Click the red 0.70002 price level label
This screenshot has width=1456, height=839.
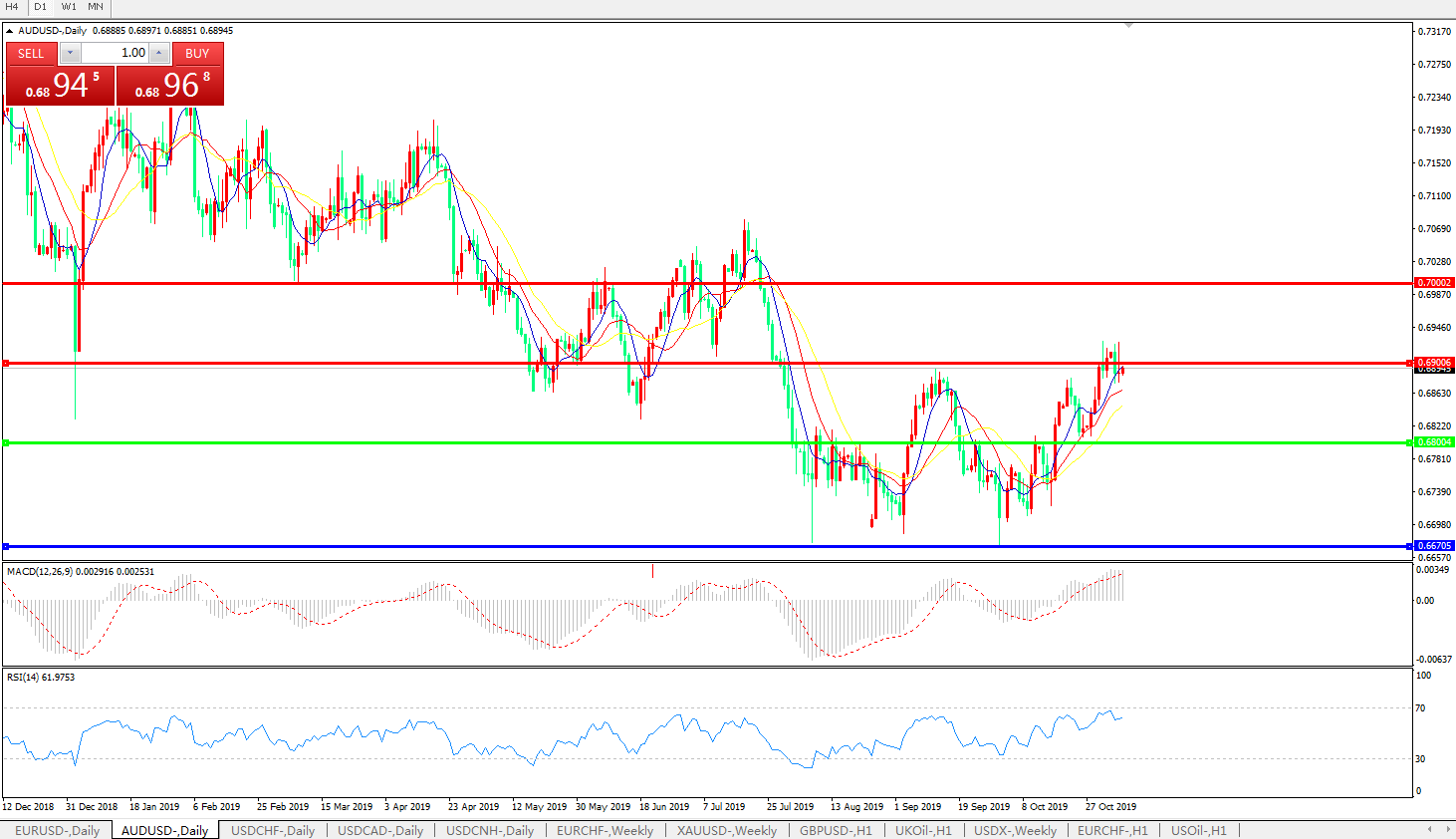tap(1434, 283)
